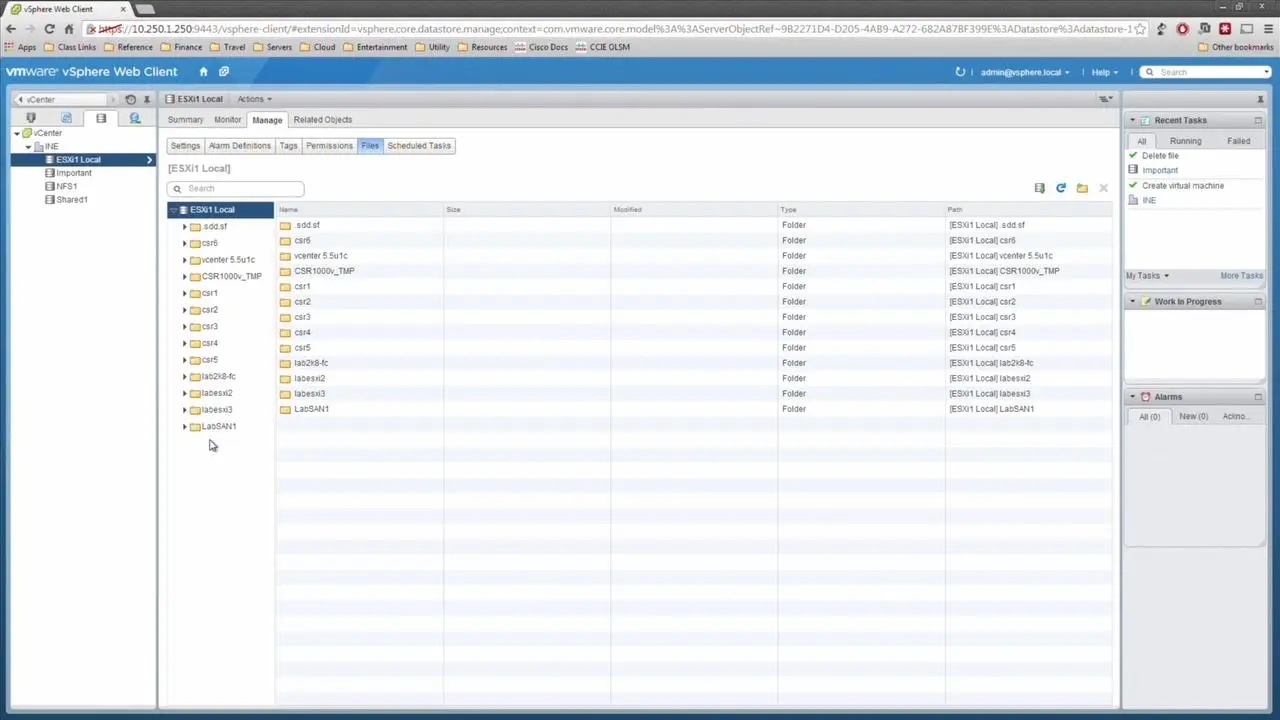Select the Important datastore in navigator

tap(73, 173)
